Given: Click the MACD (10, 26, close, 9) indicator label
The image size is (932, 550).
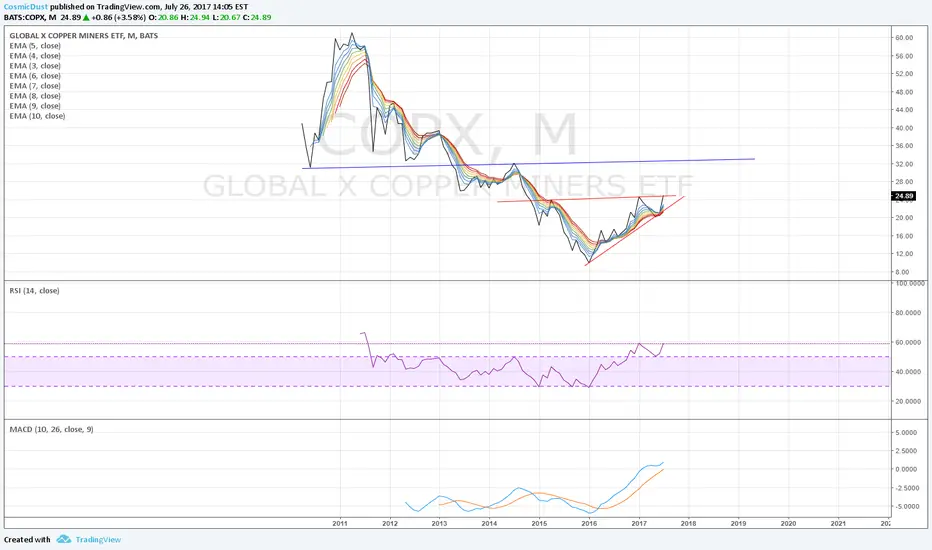Looking at the screenshot, I should pyautogui.click(x=51, y=429).
